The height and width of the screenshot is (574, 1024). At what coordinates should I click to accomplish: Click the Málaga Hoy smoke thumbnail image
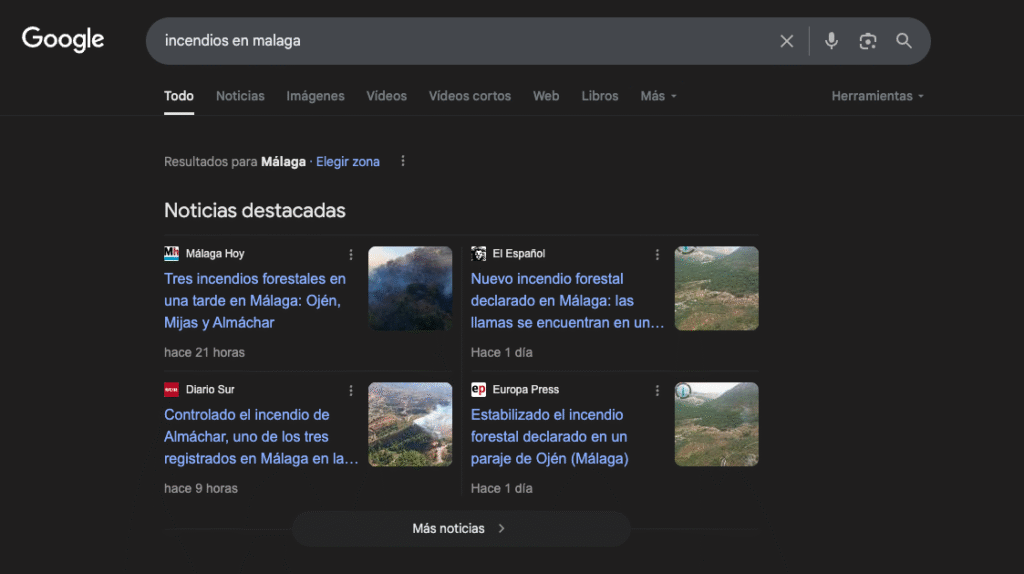[410, 288]
